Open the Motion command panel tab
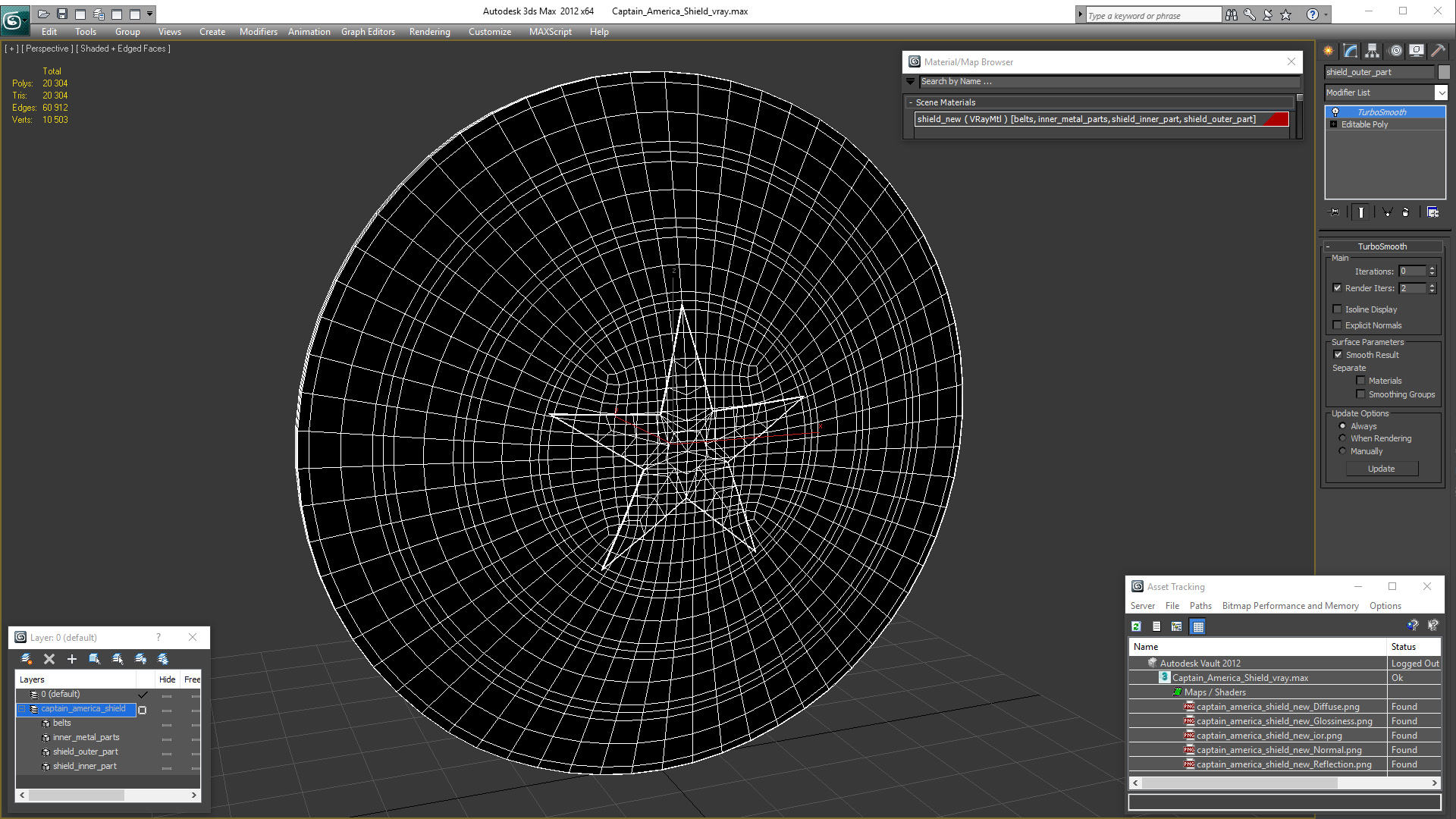The height and width of the screenshot is (819, 1456). [1395, 51]
